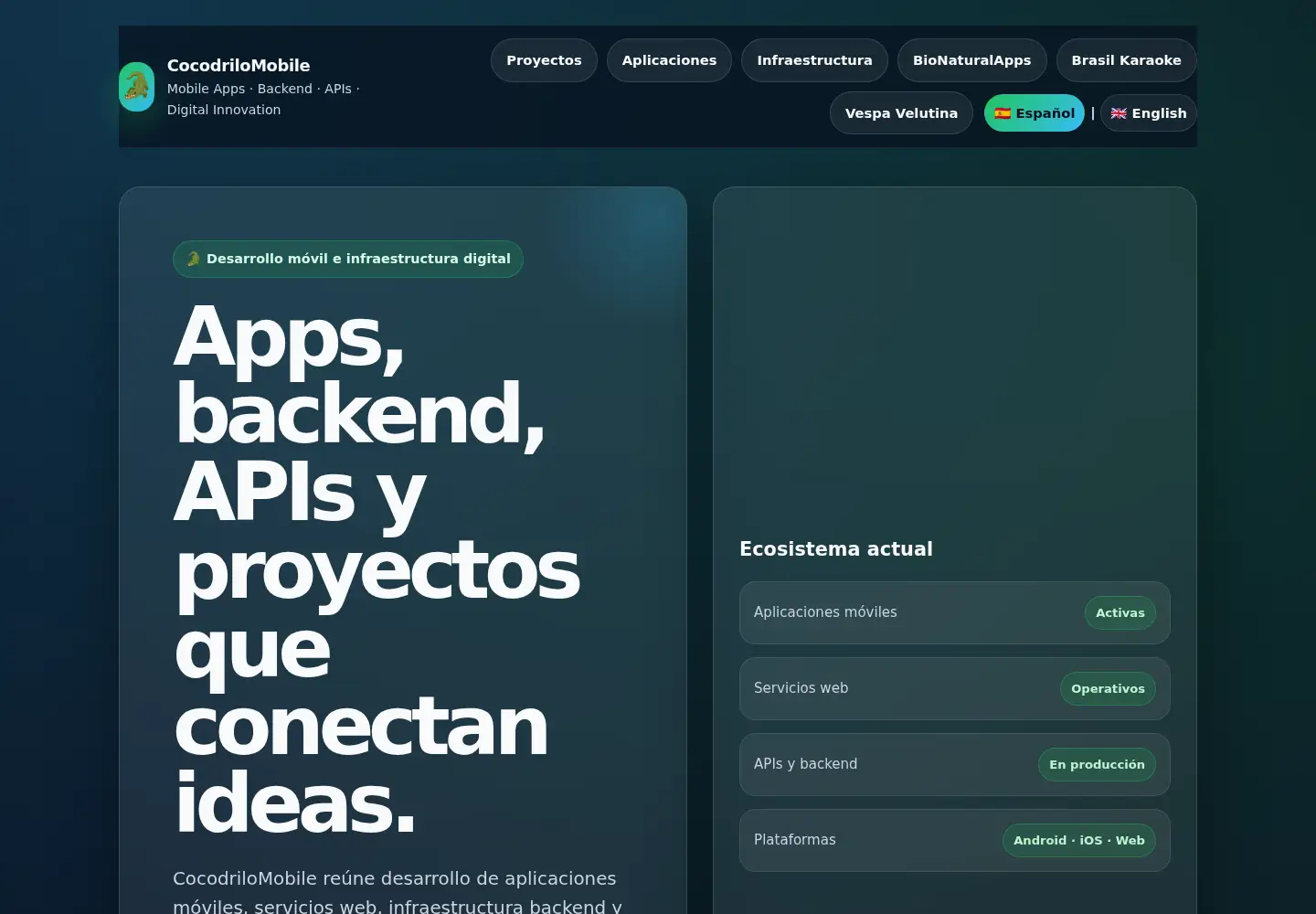Click the Mobile Apps · Backend tagline text
Image resolution: width=1316 pixels, height=914 pixels.
coord(263,99)
